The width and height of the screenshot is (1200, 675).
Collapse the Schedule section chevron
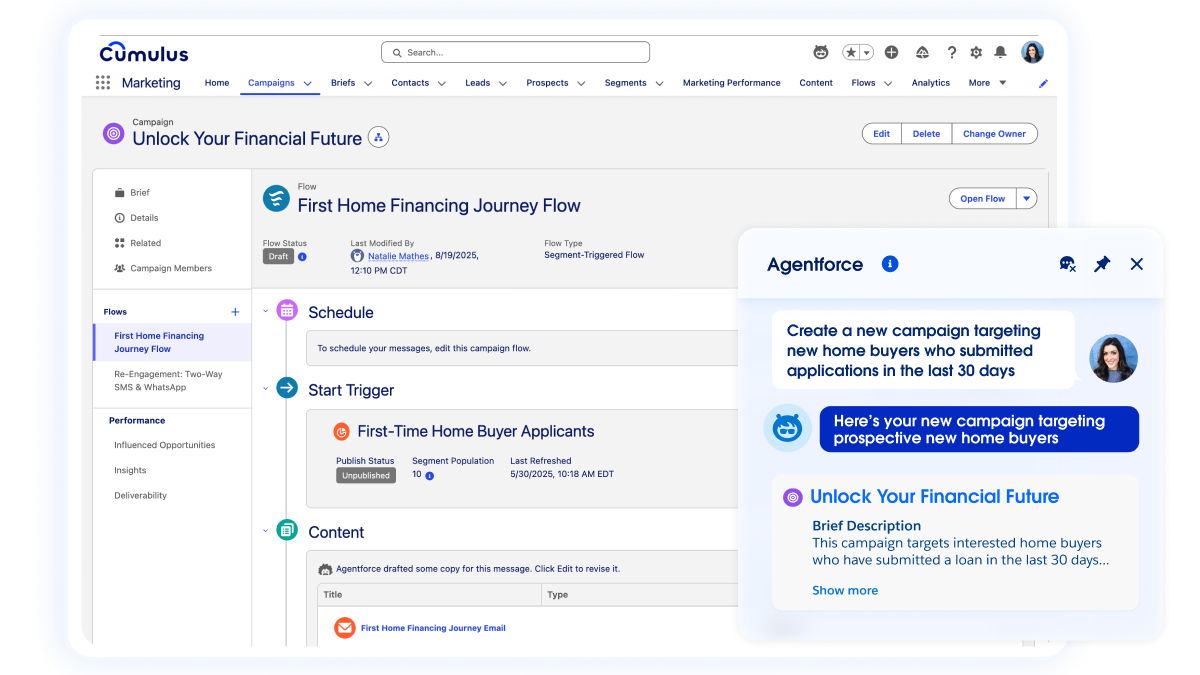coord(265,311)
